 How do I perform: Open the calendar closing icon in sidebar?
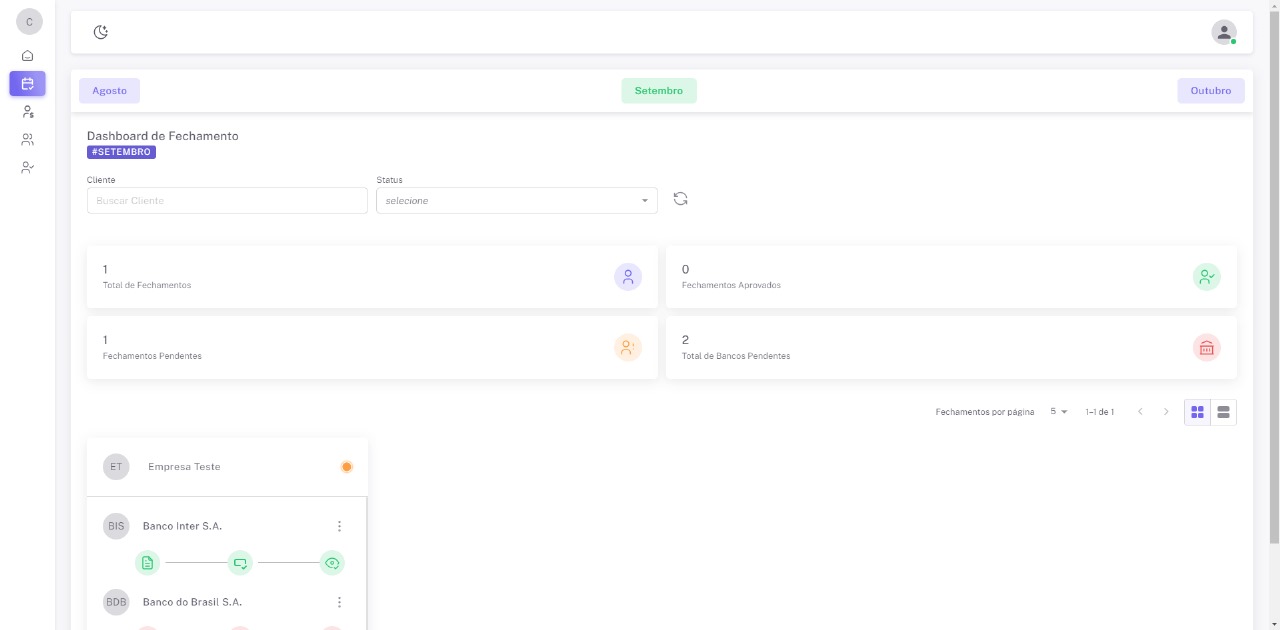tap(28, 84)
